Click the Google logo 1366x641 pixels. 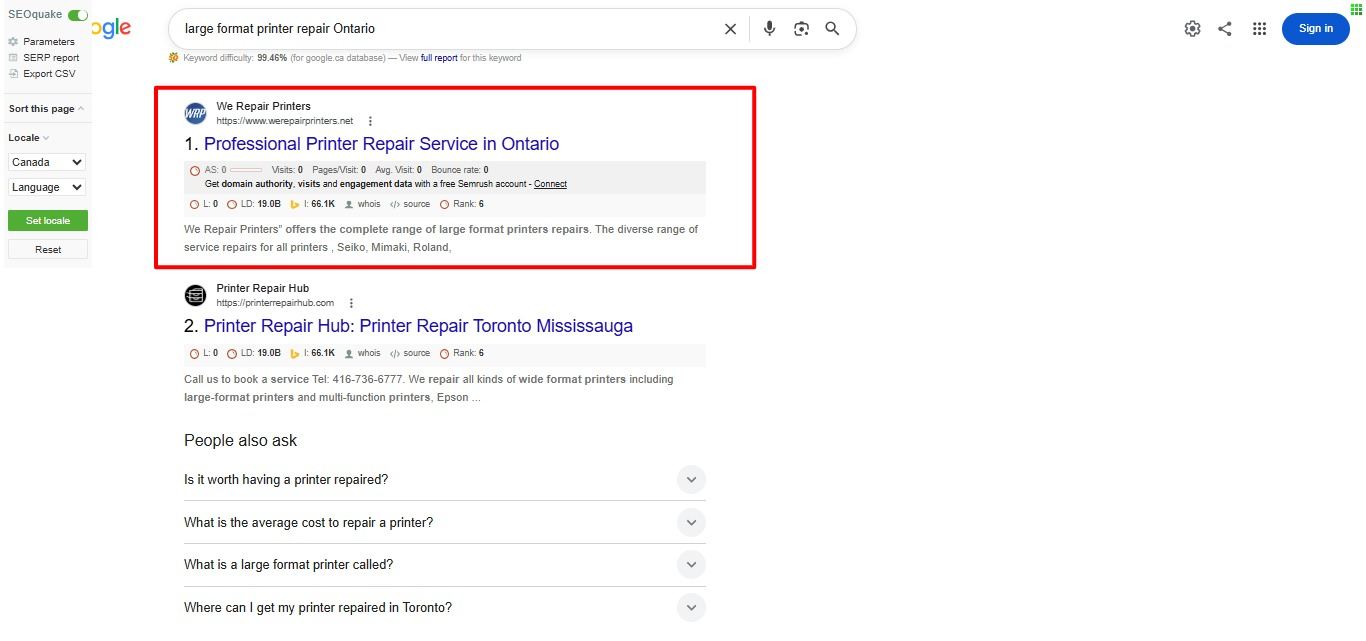[111, 29]
